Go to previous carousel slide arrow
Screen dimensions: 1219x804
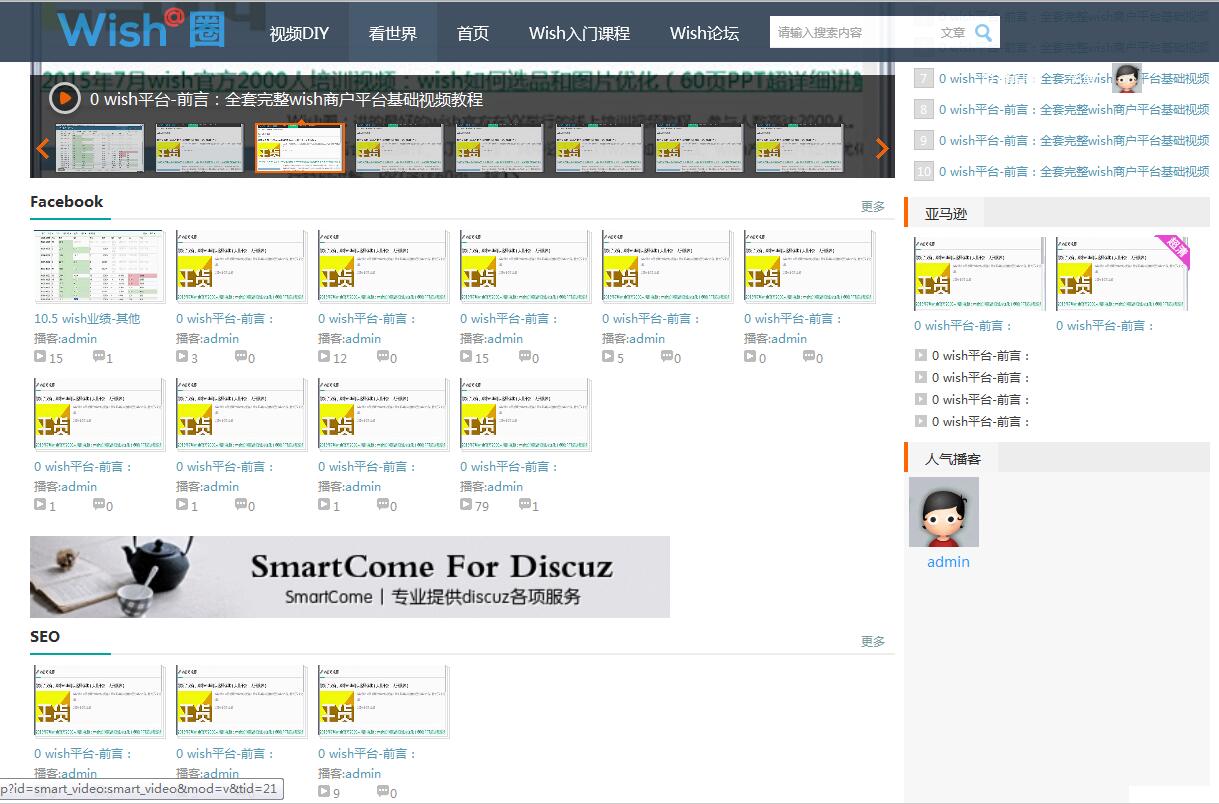coord(43,149)
